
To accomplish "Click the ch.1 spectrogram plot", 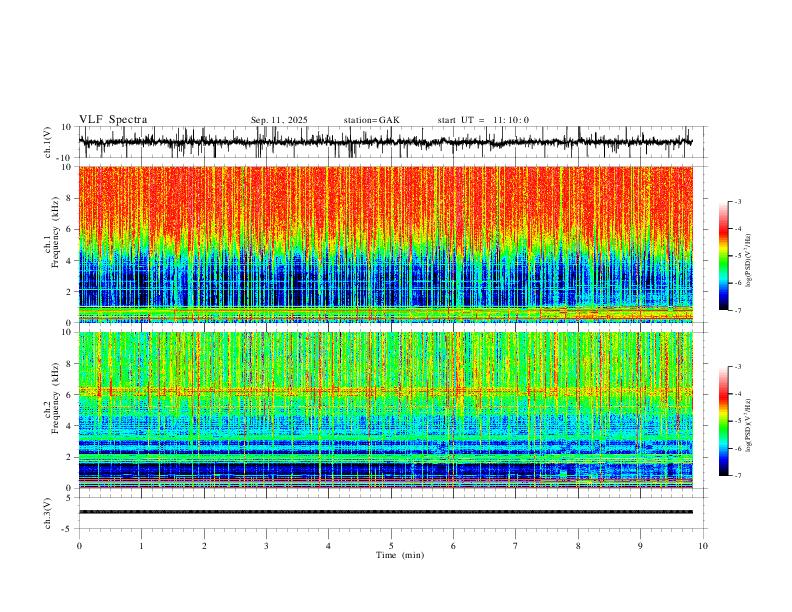I will (385, 244).
